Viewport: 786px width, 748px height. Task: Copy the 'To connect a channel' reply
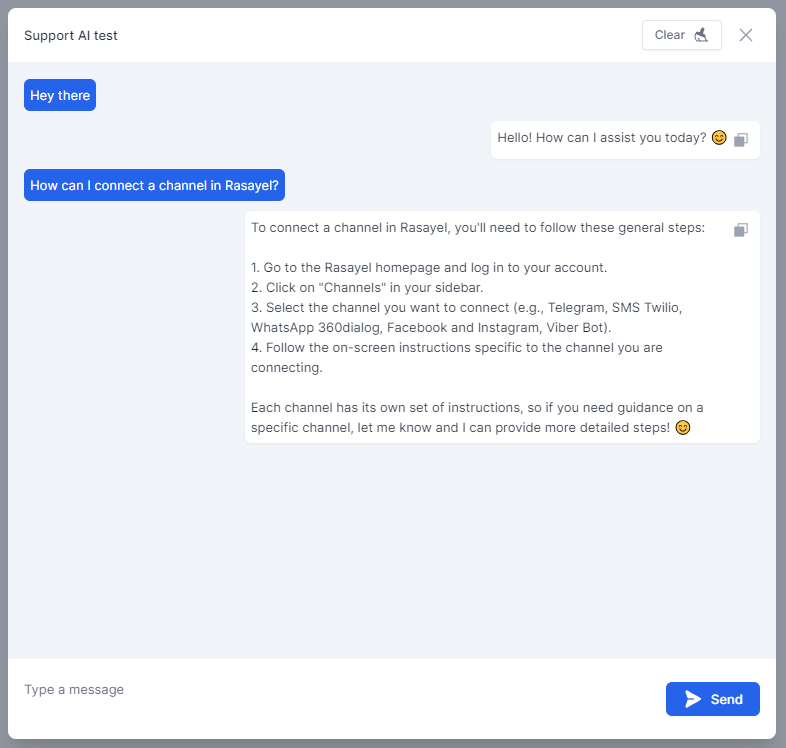741,230
